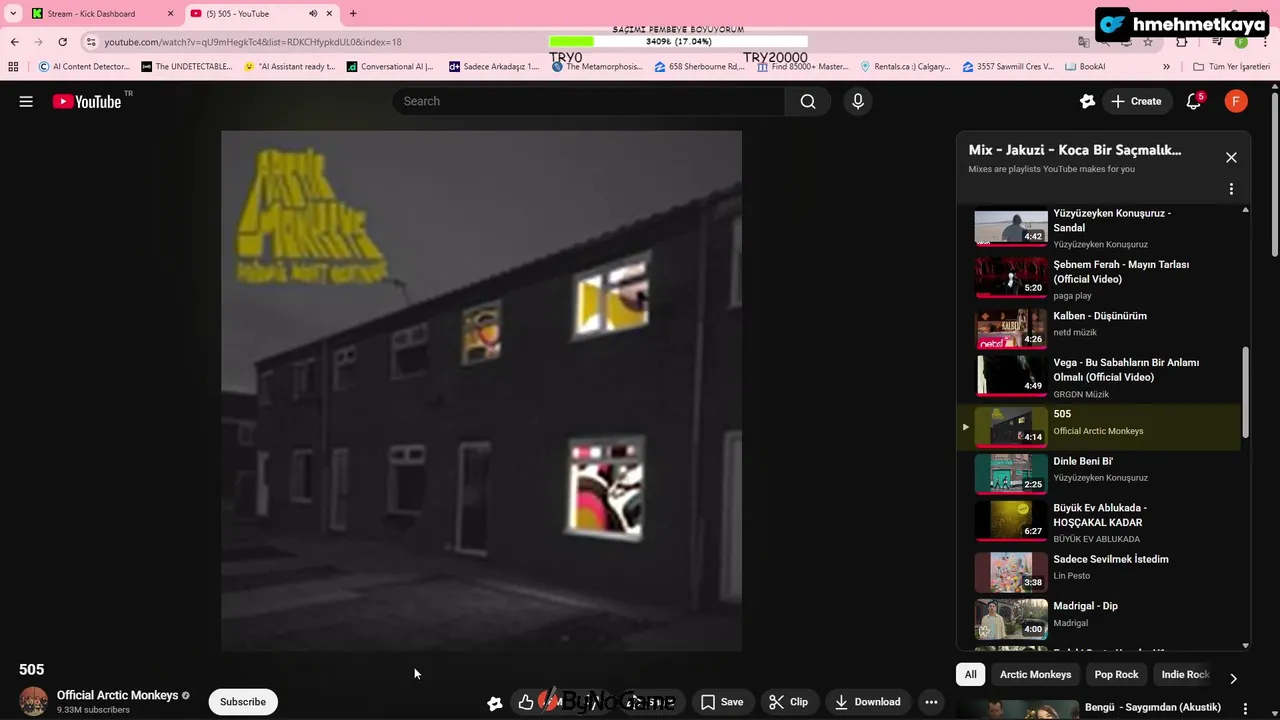
Task: Open the 658 Sherbourne Rd bookmark
Action: (x=700, y=67)
